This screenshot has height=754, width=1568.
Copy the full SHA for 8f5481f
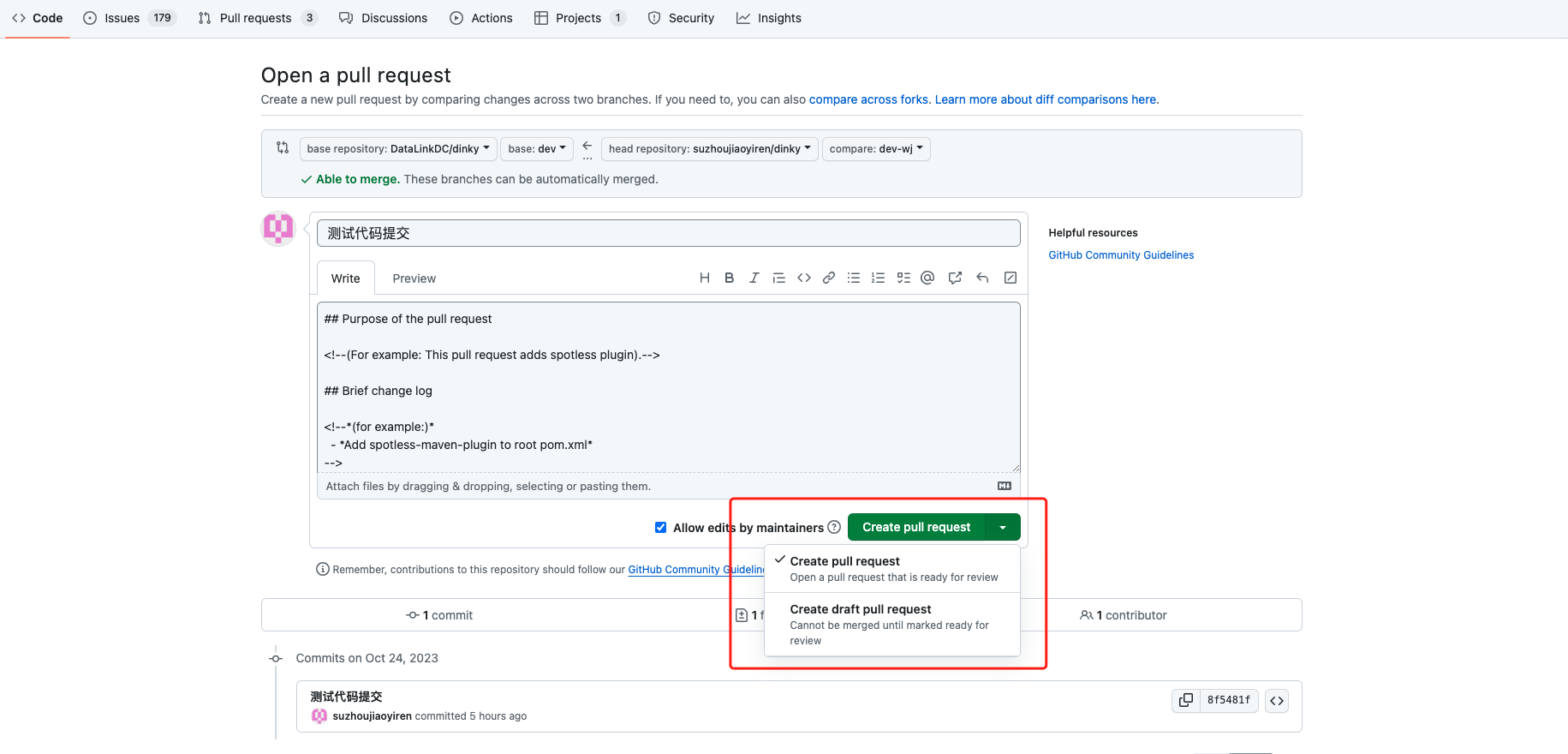(x=1185, y=700)
